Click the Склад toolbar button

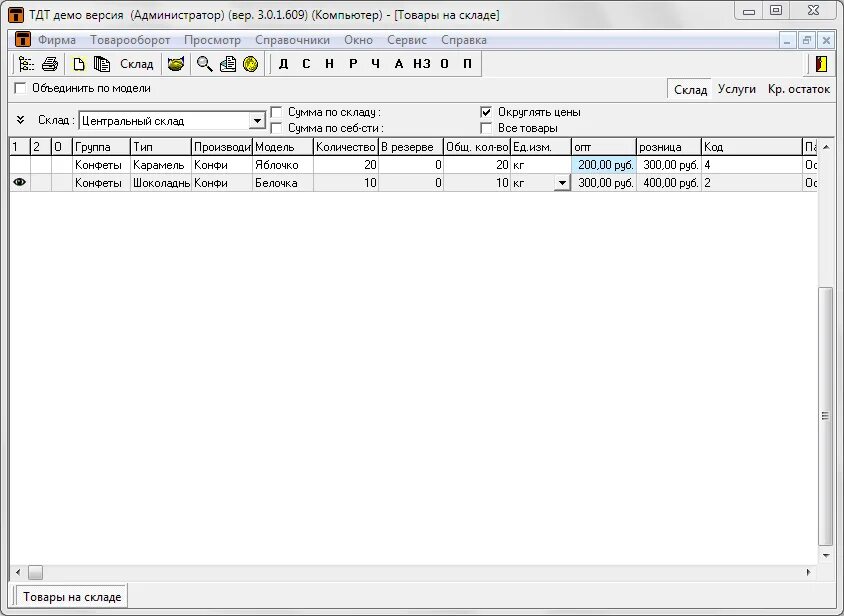tap(137, 64)
